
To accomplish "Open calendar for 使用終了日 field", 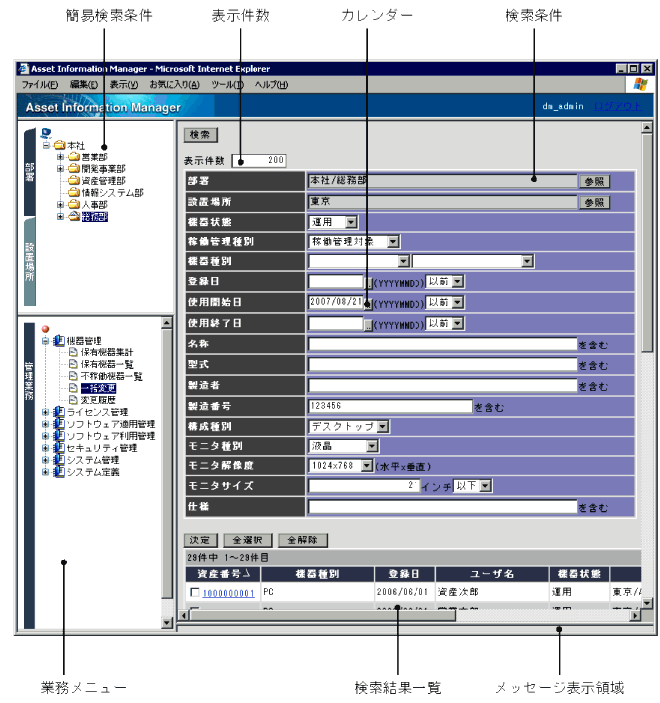I will coord(368,325).
